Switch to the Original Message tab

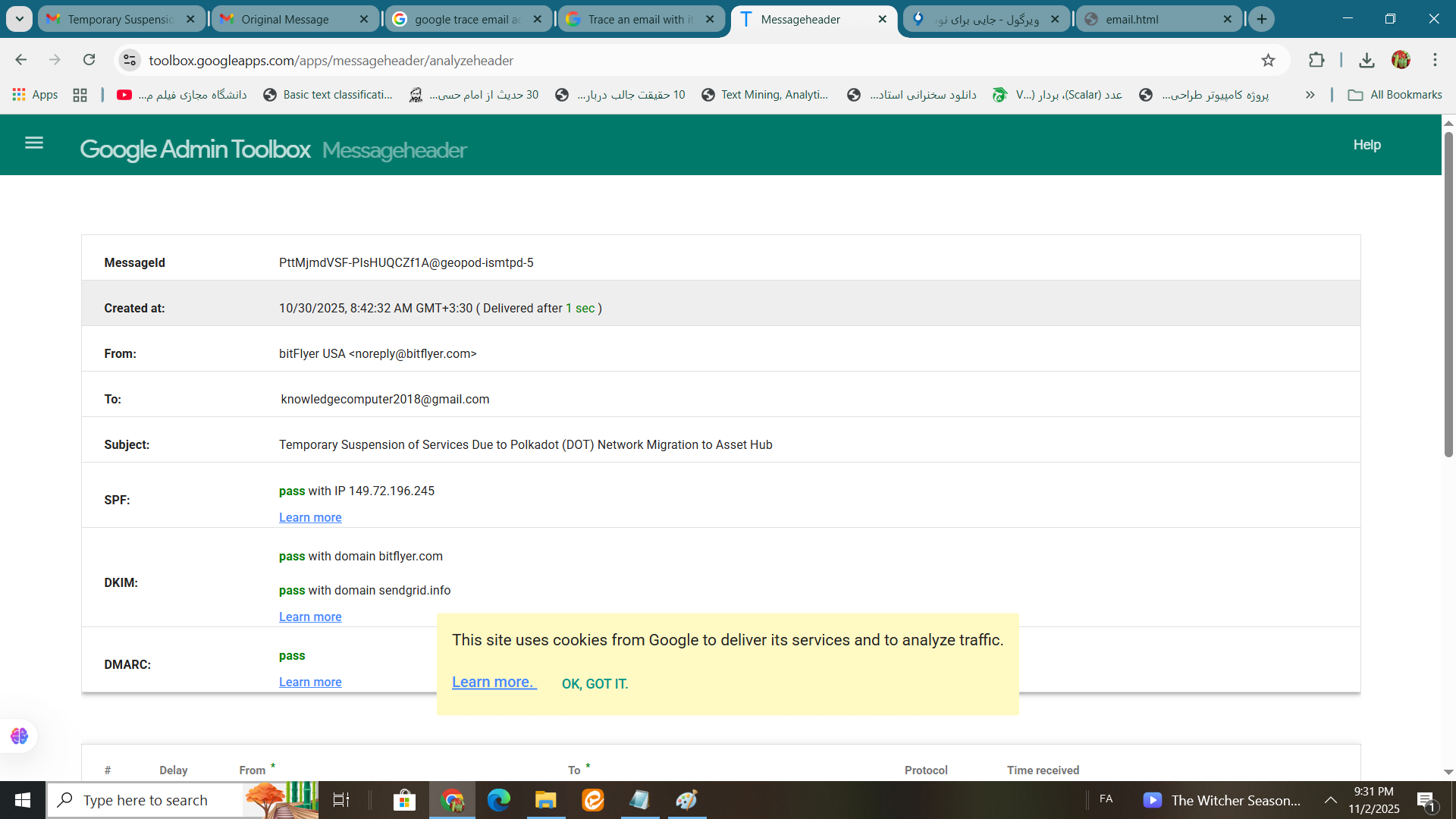point(286,20)
